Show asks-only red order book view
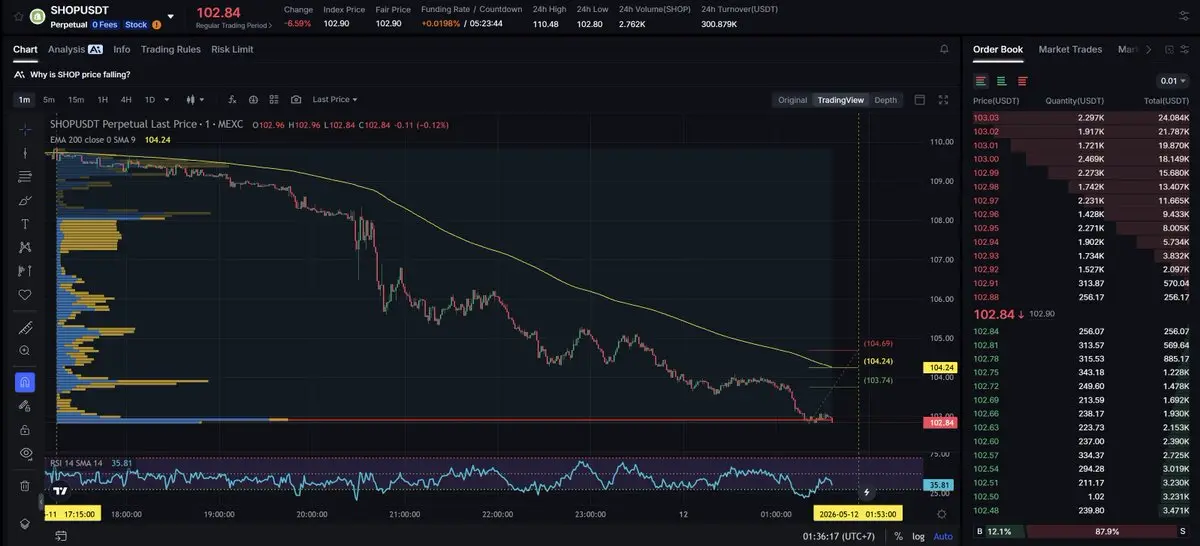This screenshot has height=546, width=1200. coord(1022,81)
